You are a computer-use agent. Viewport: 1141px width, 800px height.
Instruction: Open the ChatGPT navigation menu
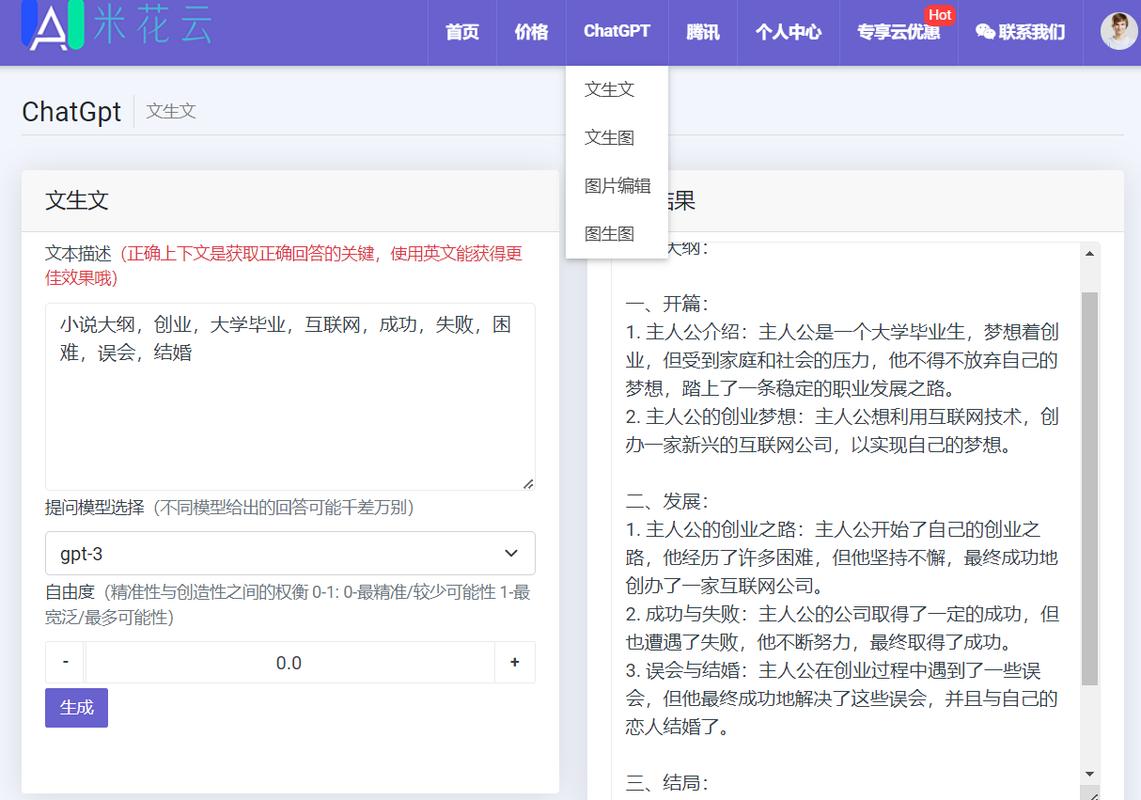pyautogui.click(x=617, y=31)
